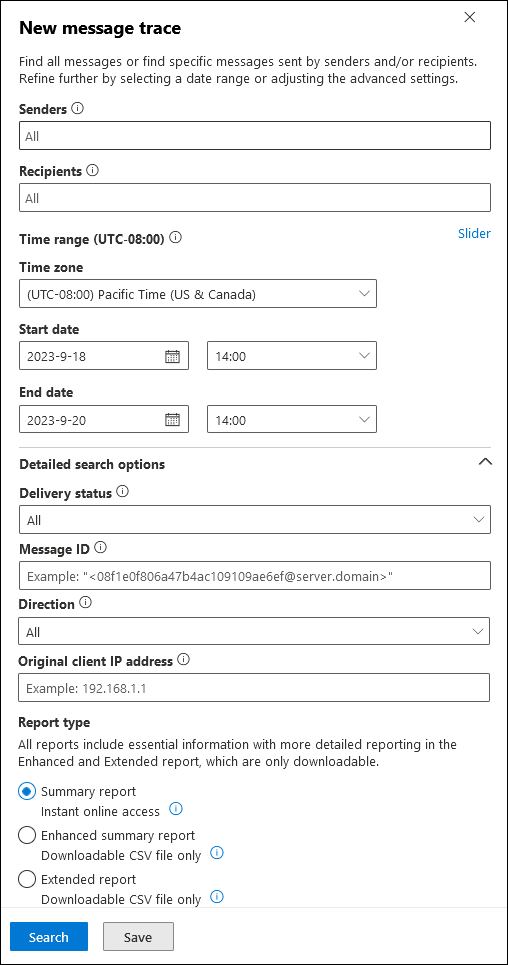508x965 pixels.
Task: Switch to the Slider time range view
Action: tap(474, 233)
